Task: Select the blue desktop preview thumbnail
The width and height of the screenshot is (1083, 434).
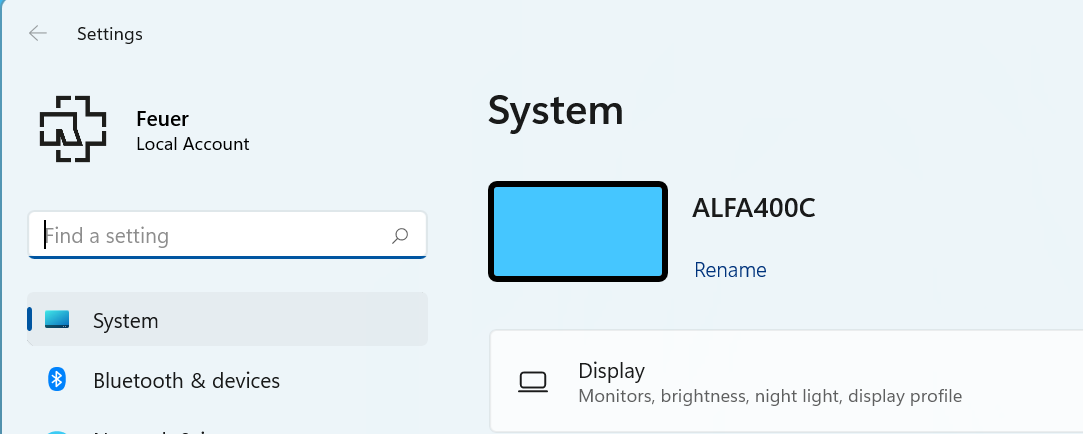Action: (578, 232)
